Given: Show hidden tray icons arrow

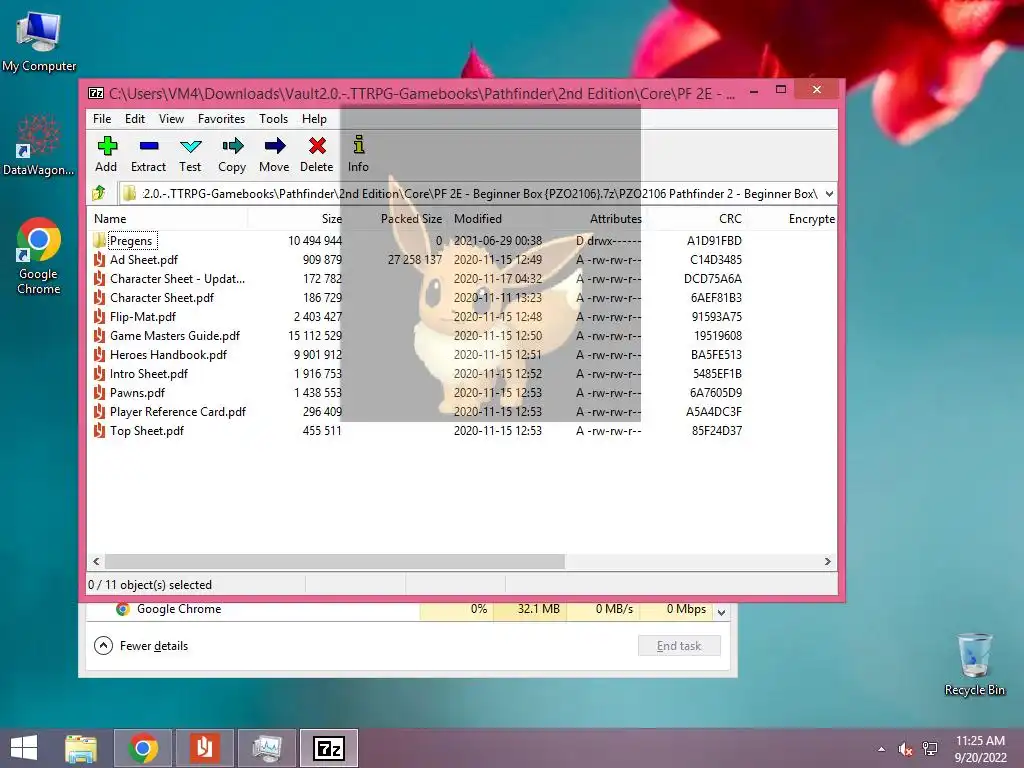Looking at the screenshot, I should [x=882, y=749].
